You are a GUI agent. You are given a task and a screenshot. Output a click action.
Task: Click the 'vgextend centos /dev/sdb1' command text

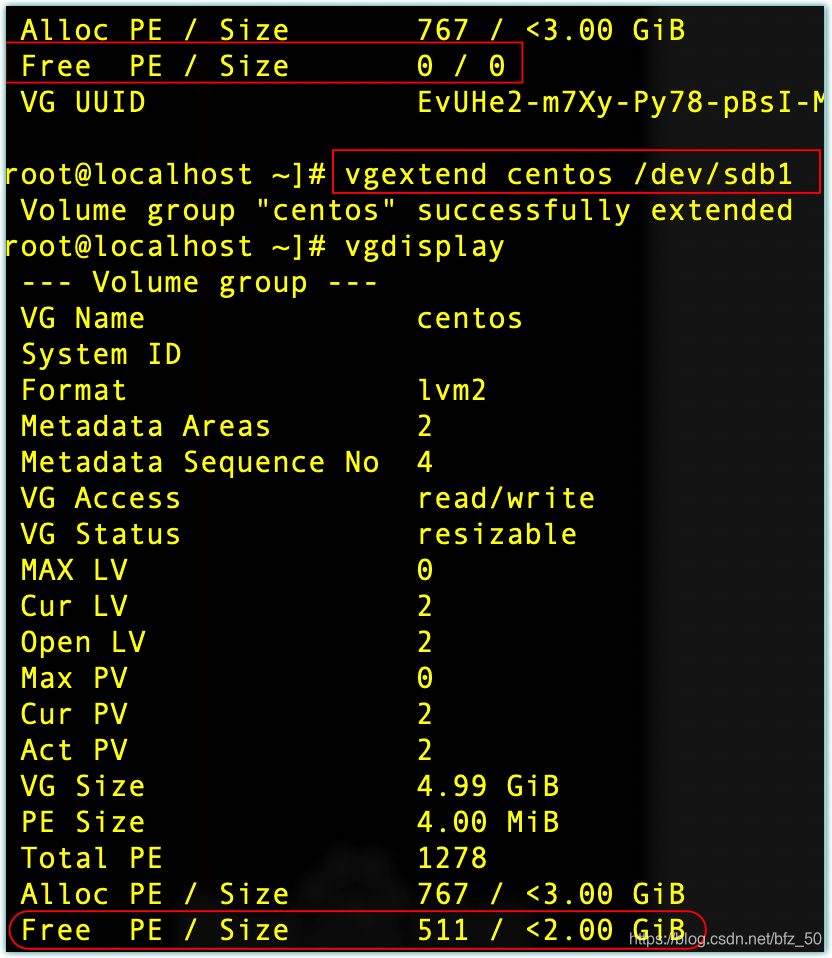click(569, 175)
